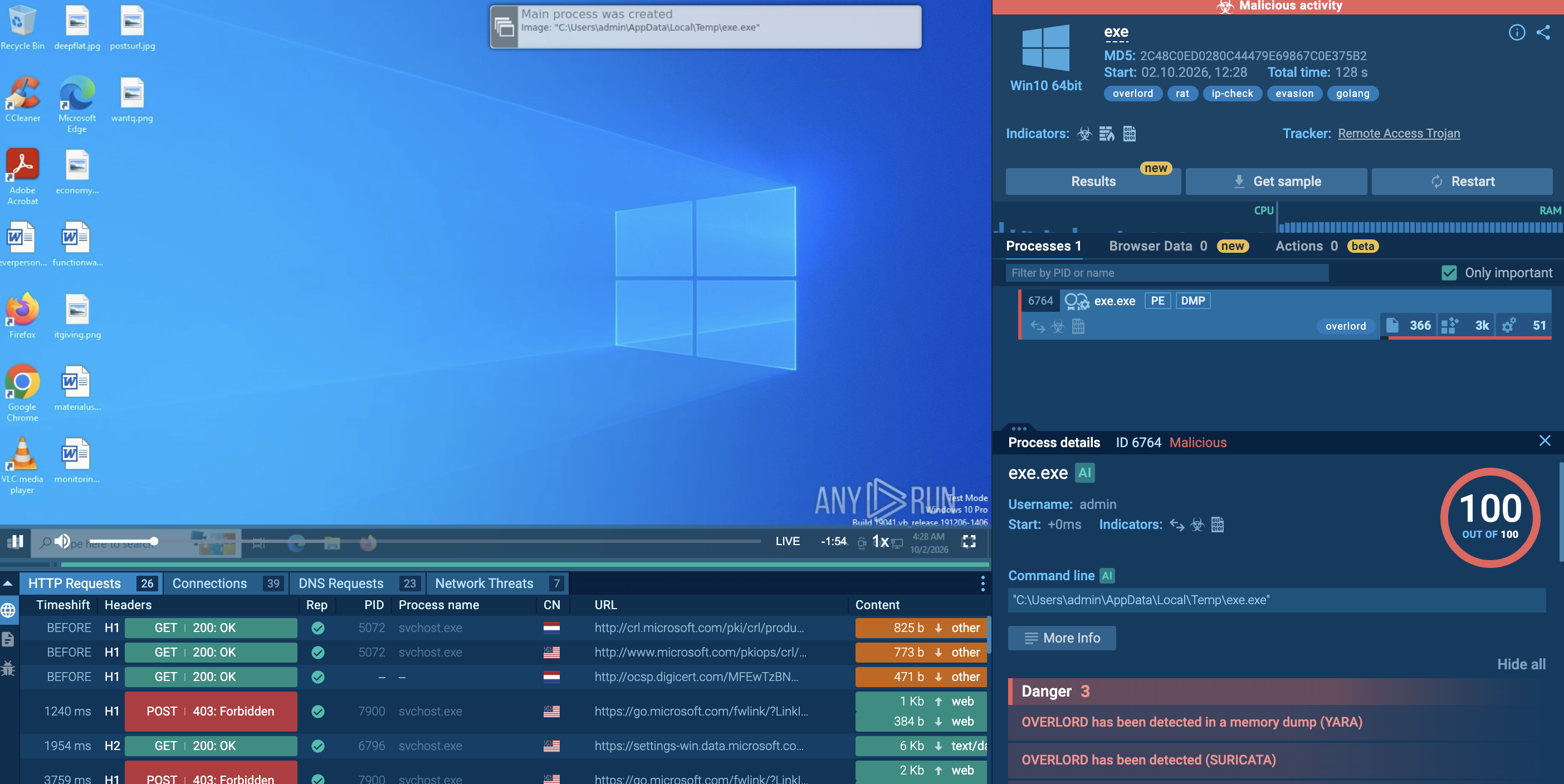Click the Microsoft Edge desktop icon

pyautogui.click(x=77, y=104)
